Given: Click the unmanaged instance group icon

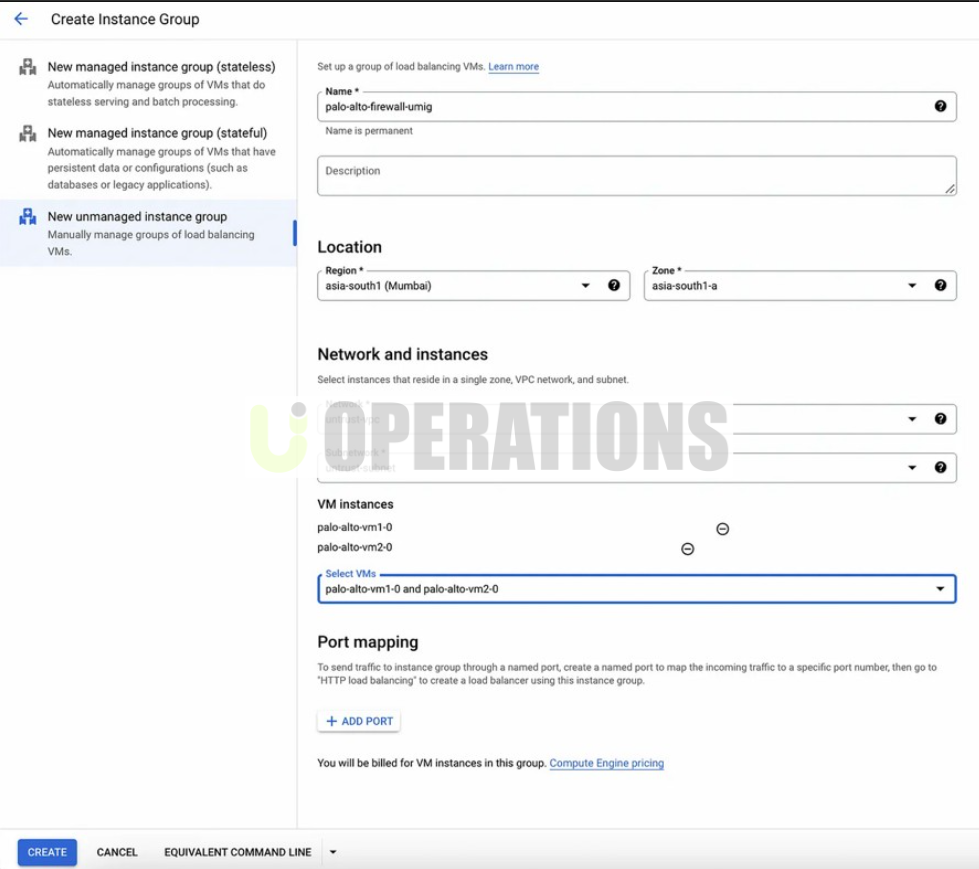Looking at the screenshot, I should tap(27, 217).
